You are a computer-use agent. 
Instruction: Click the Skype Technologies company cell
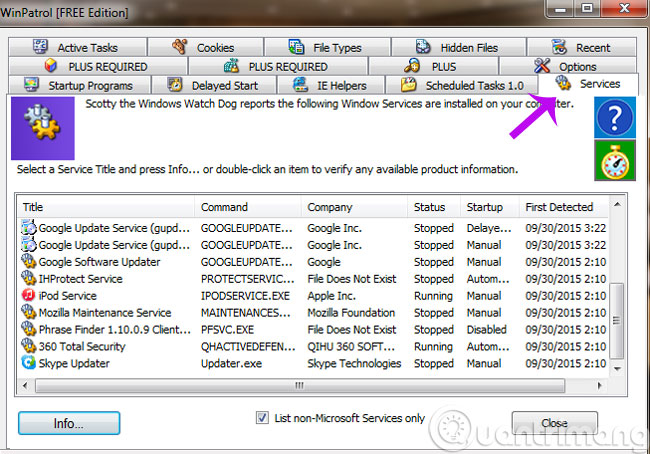[354, 363]
